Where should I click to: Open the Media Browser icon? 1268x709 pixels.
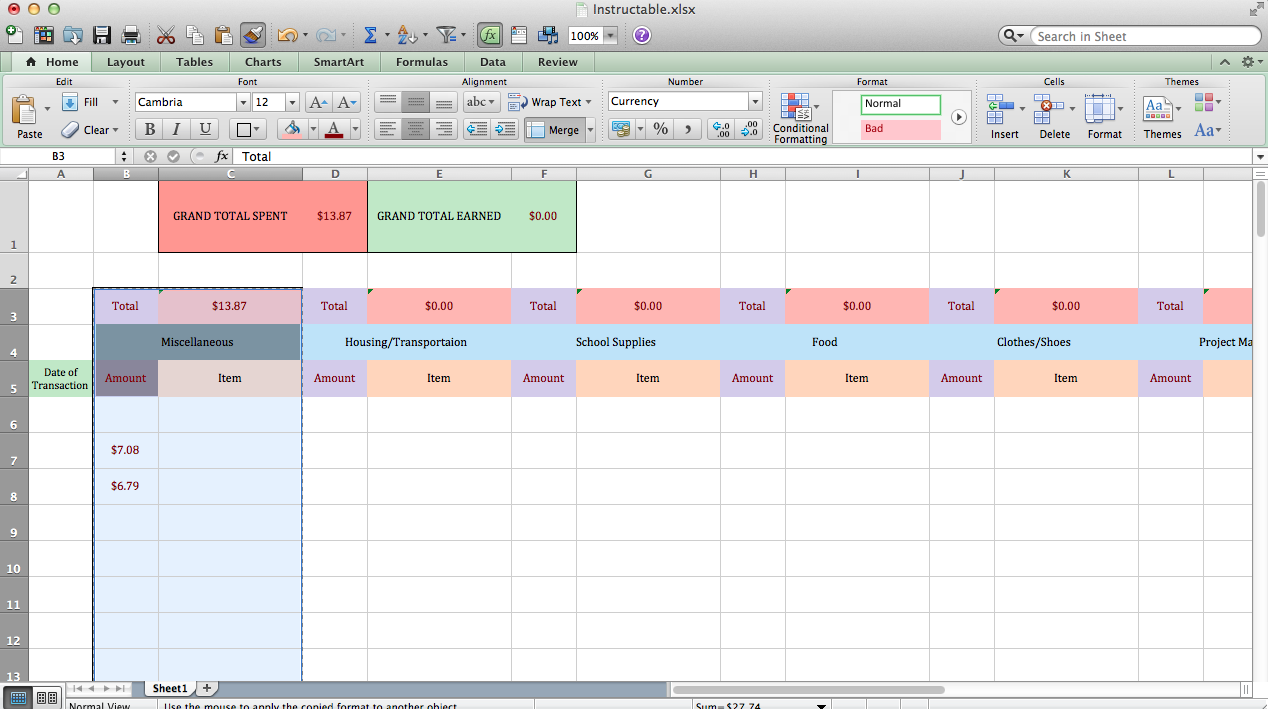(548, 35)
